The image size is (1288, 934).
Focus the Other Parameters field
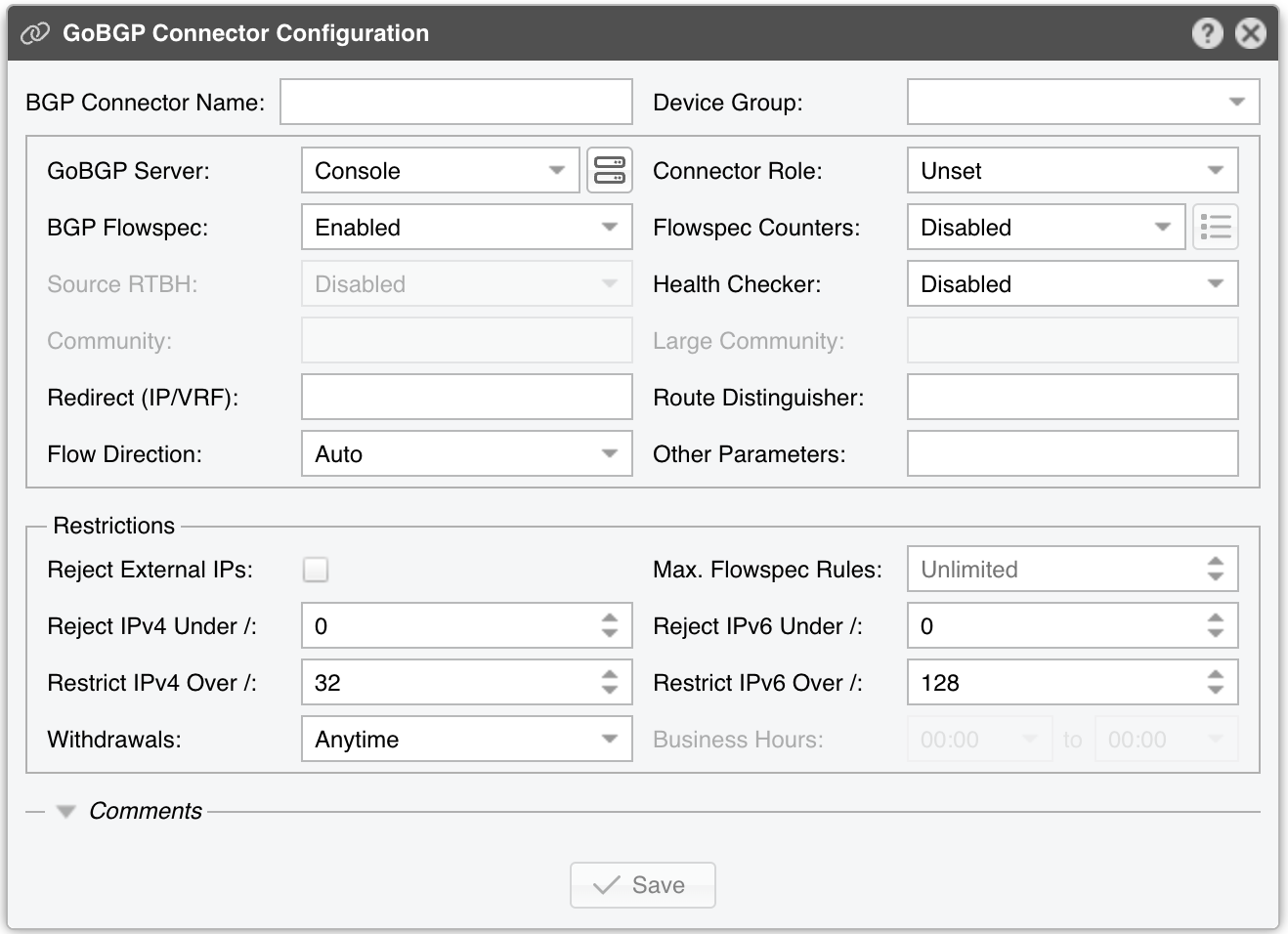coord(1072,453)
